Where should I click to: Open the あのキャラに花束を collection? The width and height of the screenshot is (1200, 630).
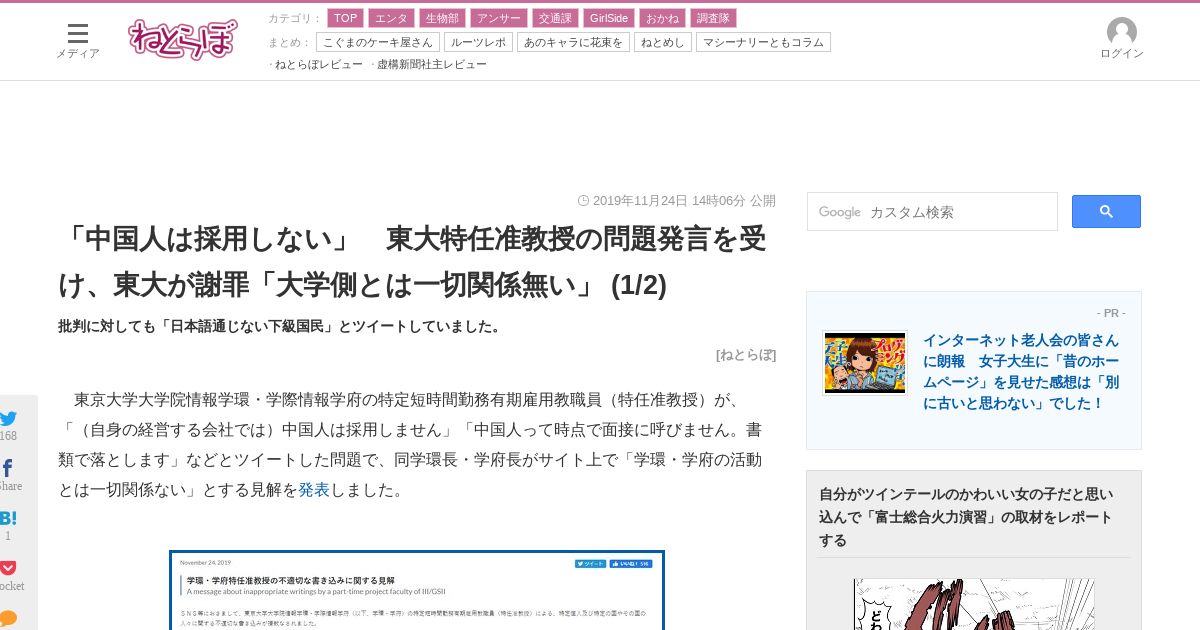[x=573, y=42]
